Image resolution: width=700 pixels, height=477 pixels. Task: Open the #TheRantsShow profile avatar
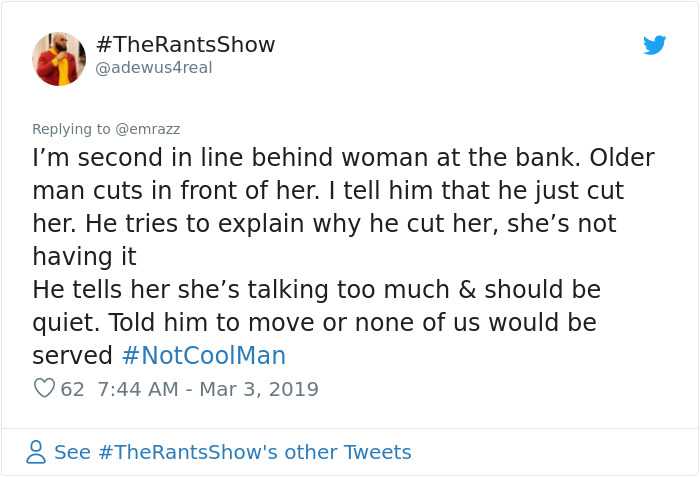(x=59, y=58)
